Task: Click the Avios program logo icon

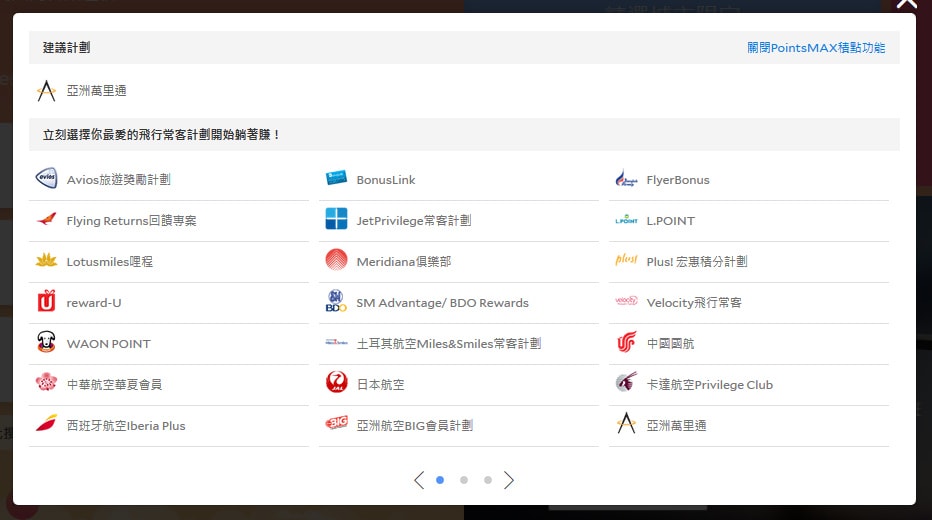Action: [x=46, y=178]
